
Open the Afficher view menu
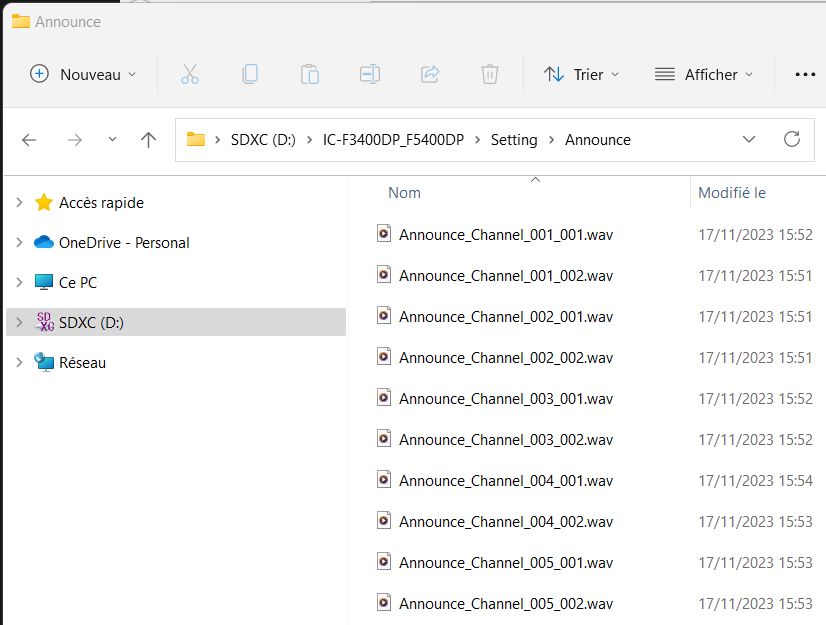703,74
